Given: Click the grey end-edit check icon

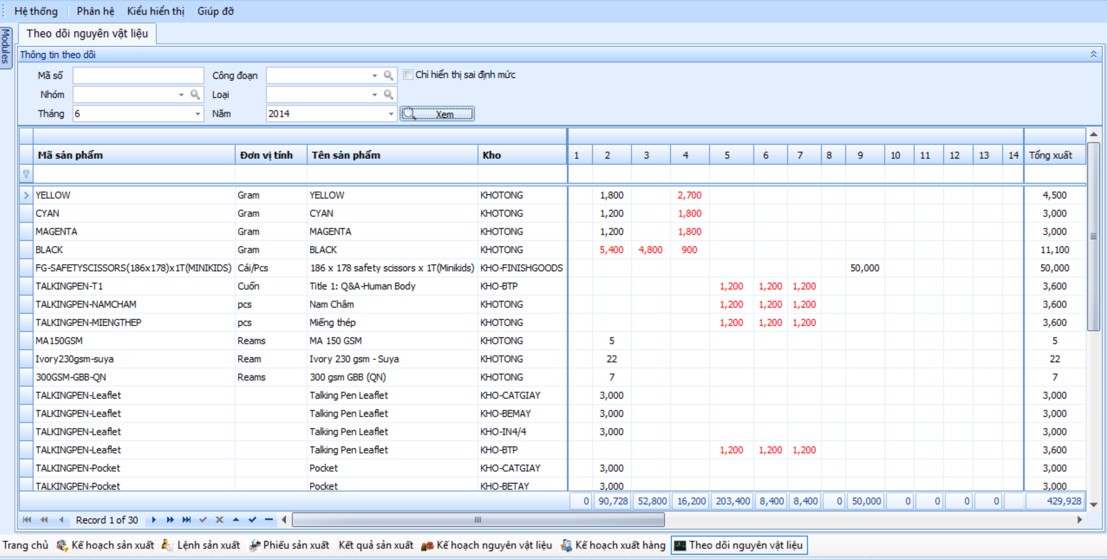Looking at the screenshot, I should (203, 520).
